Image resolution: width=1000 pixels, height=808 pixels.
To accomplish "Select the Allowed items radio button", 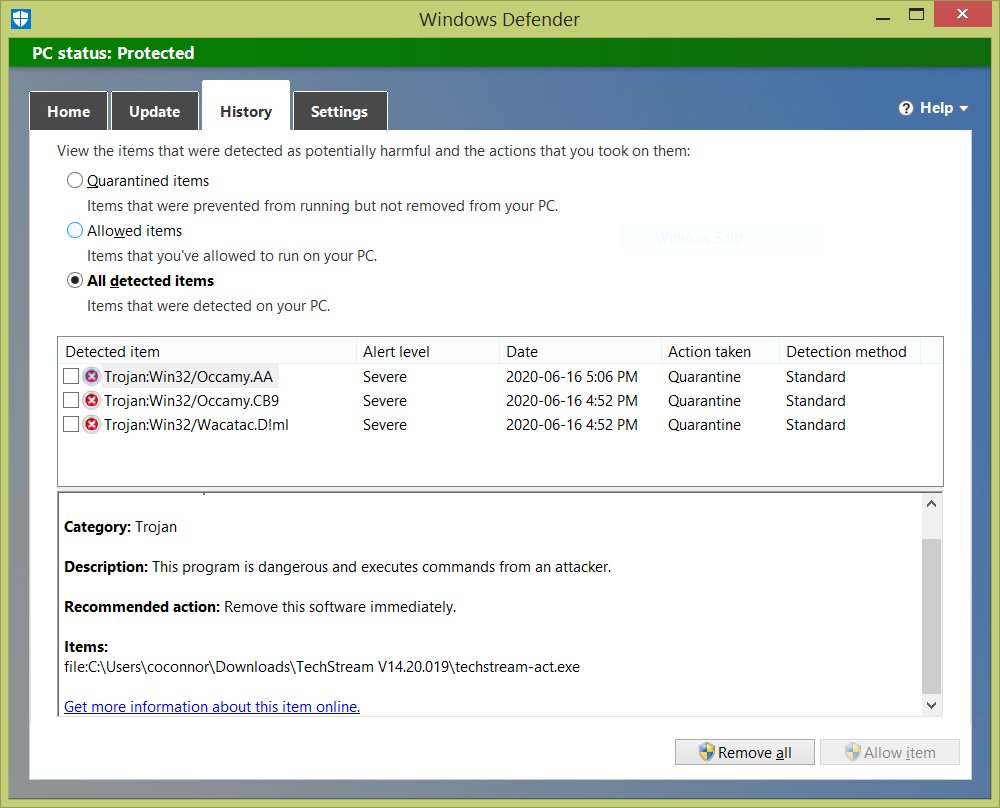I will pyautogui.click(x=75, y=230).
